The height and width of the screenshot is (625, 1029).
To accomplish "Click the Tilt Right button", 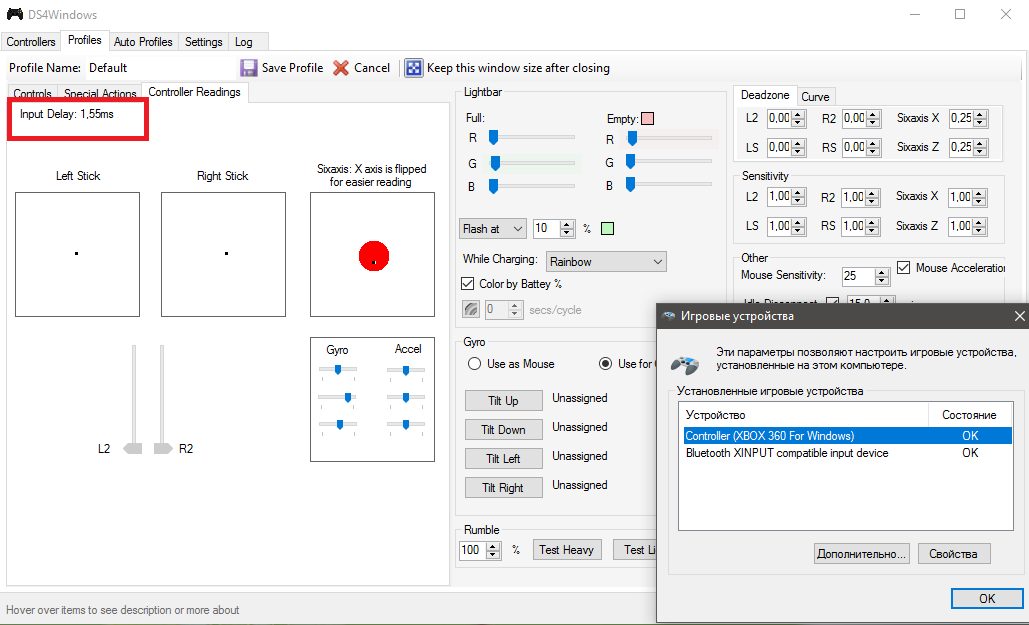I will coord(503,487).
